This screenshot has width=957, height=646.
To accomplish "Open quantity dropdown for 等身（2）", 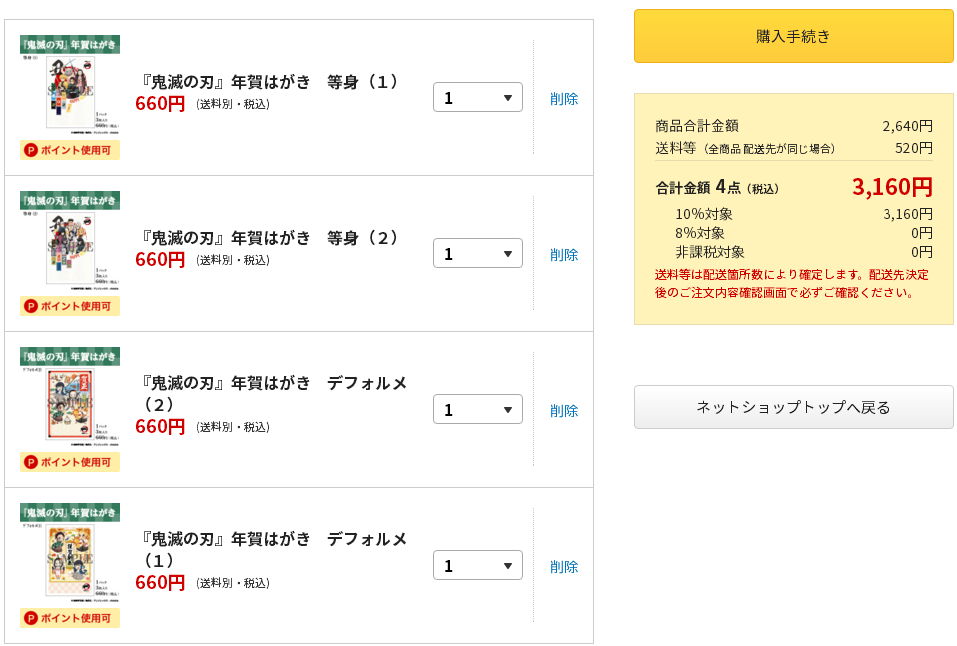I will (477, 253).
